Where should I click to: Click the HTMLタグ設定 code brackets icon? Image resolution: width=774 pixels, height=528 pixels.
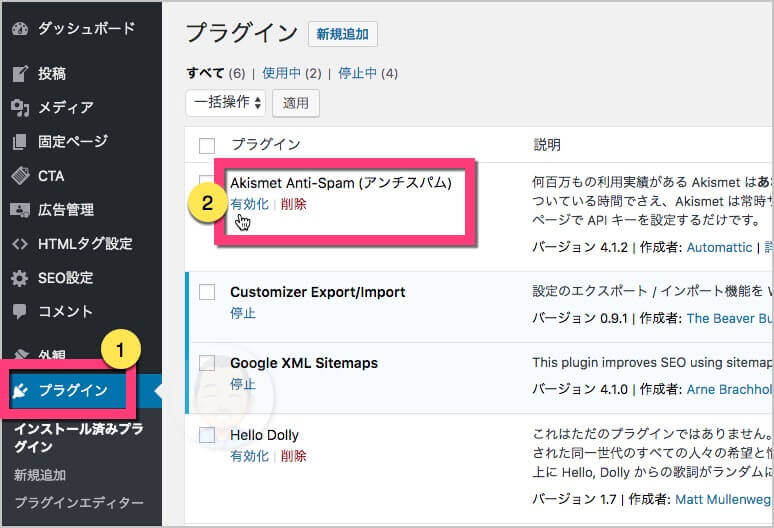click(x=20, y=244)
